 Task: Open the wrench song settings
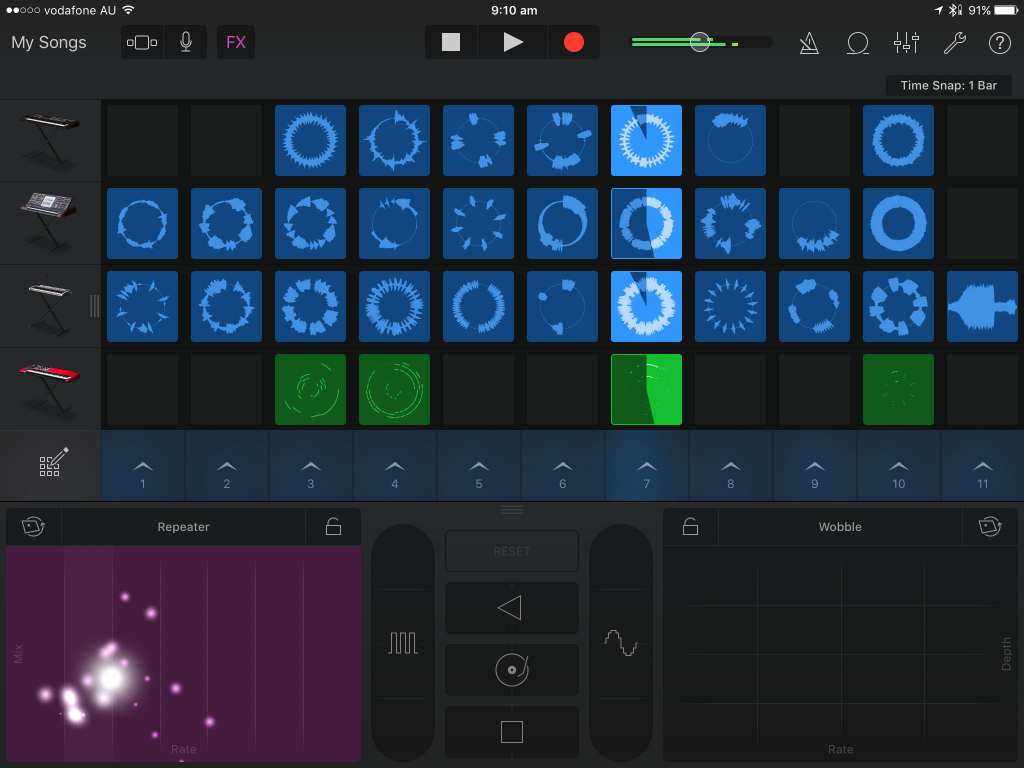tap(954, 43)
